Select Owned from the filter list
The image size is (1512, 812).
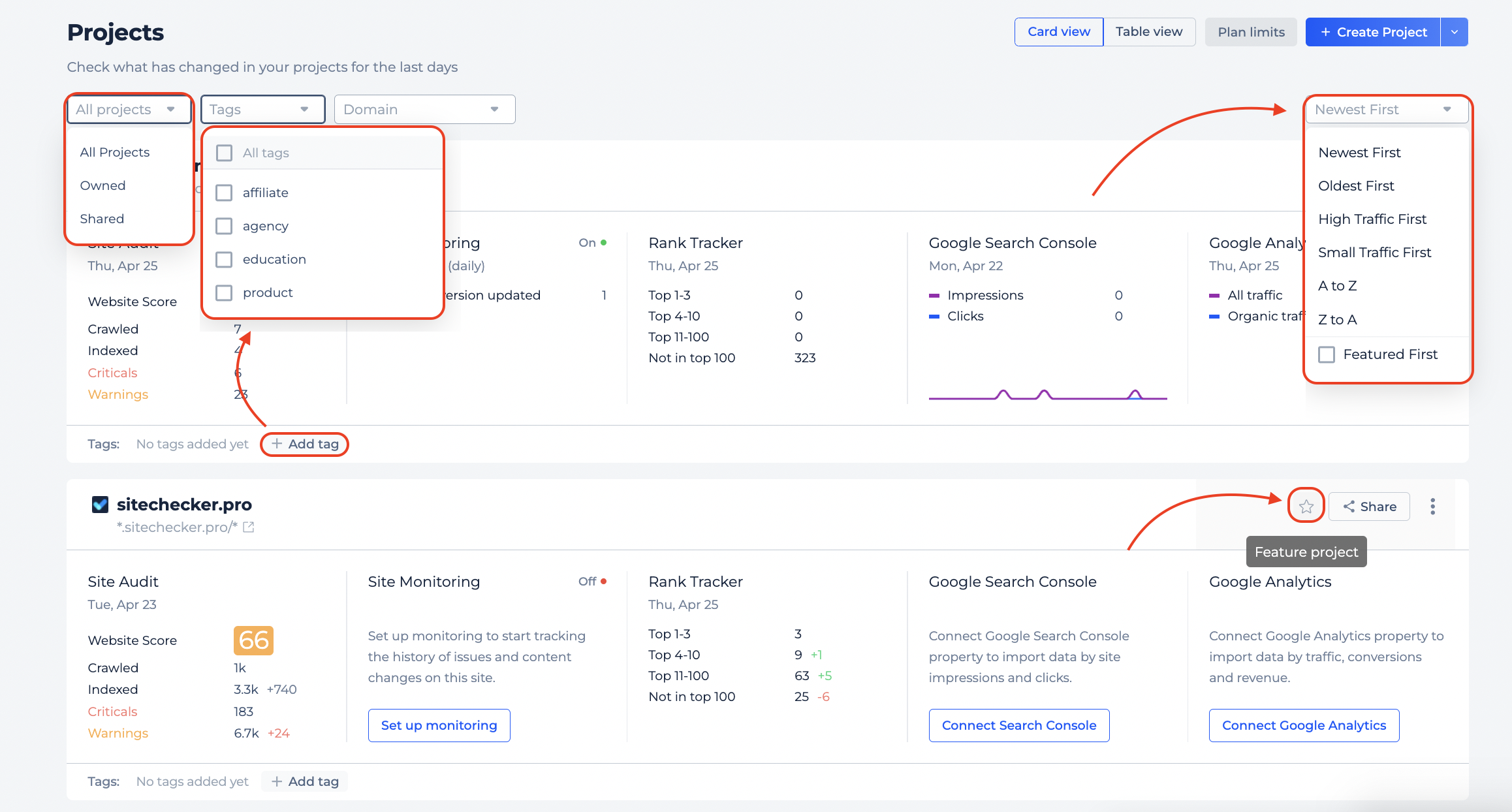click(x=102, y=185)
